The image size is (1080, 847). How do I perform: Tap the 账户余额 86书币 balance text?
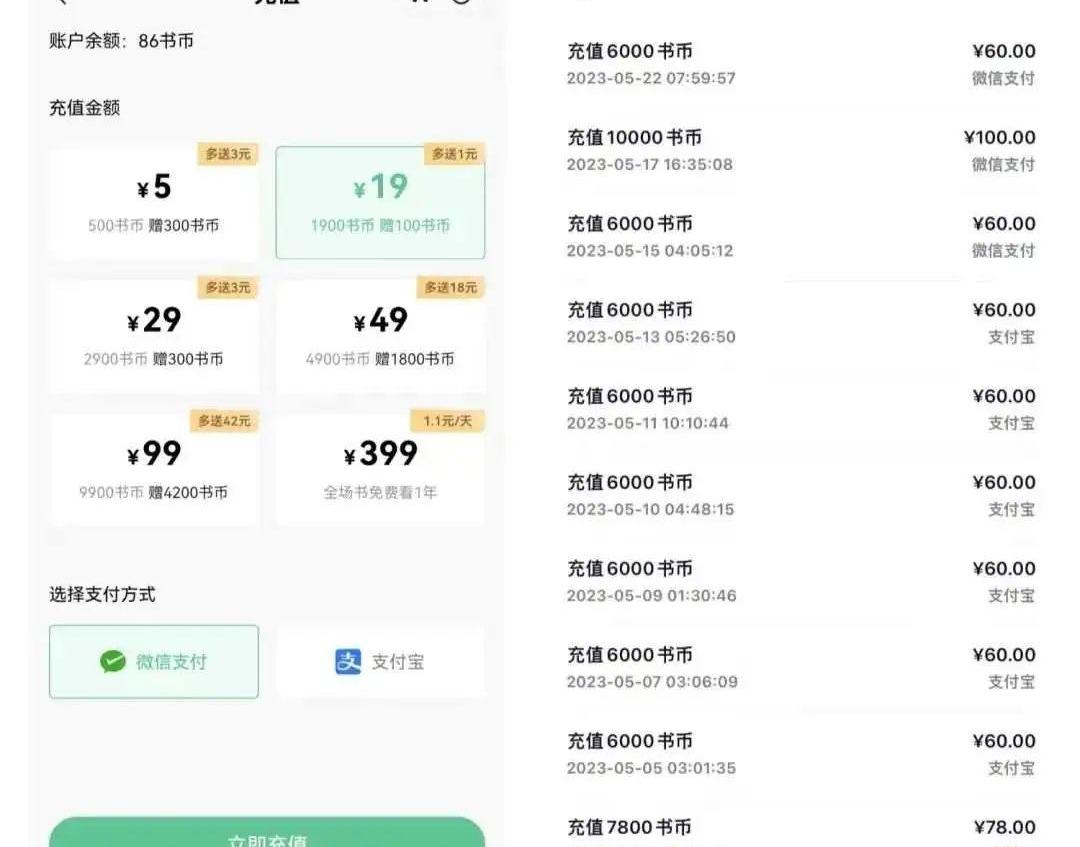pos(121,42)
